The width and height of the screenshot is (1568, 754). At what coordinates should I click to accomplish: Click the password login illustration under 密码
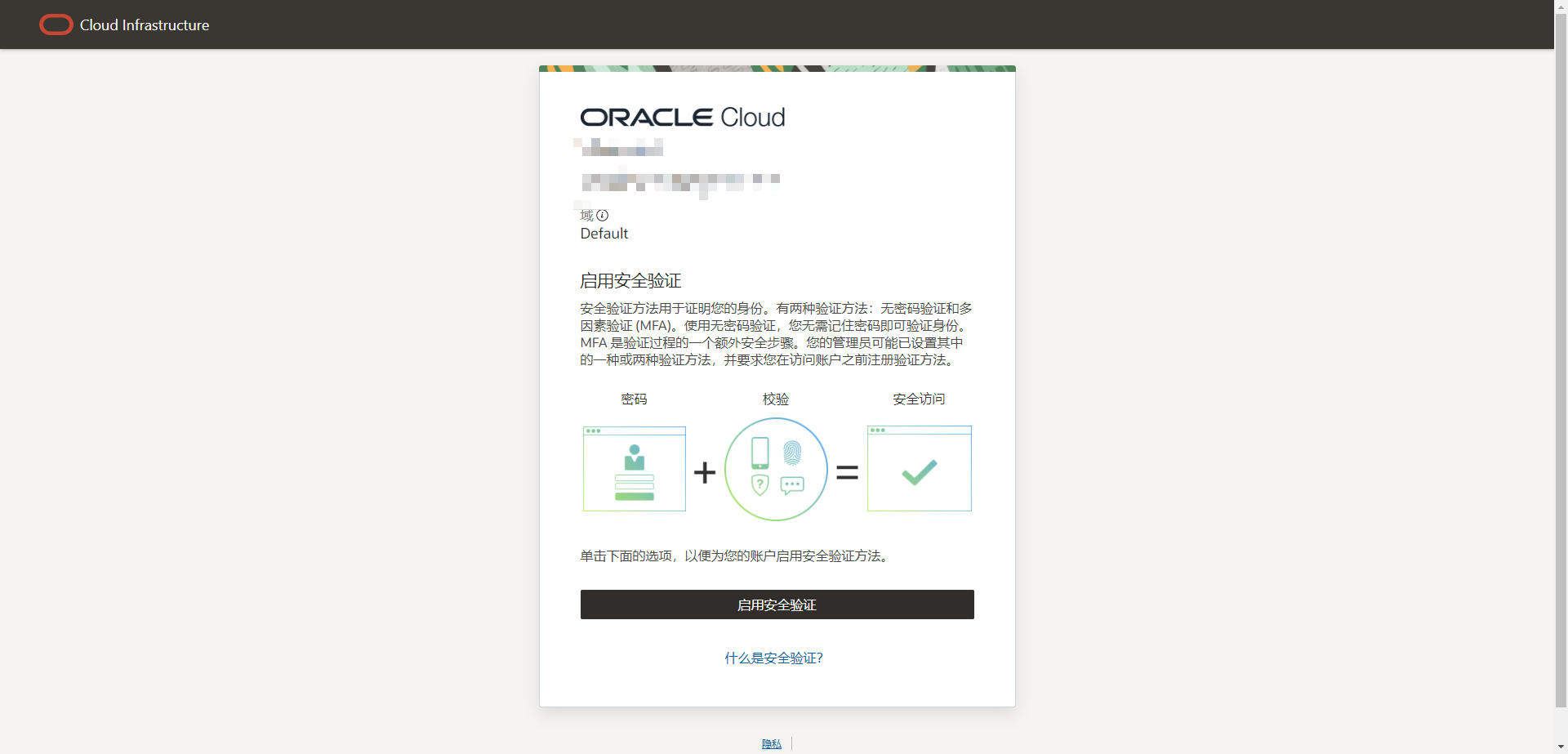[x=635, y=469]
